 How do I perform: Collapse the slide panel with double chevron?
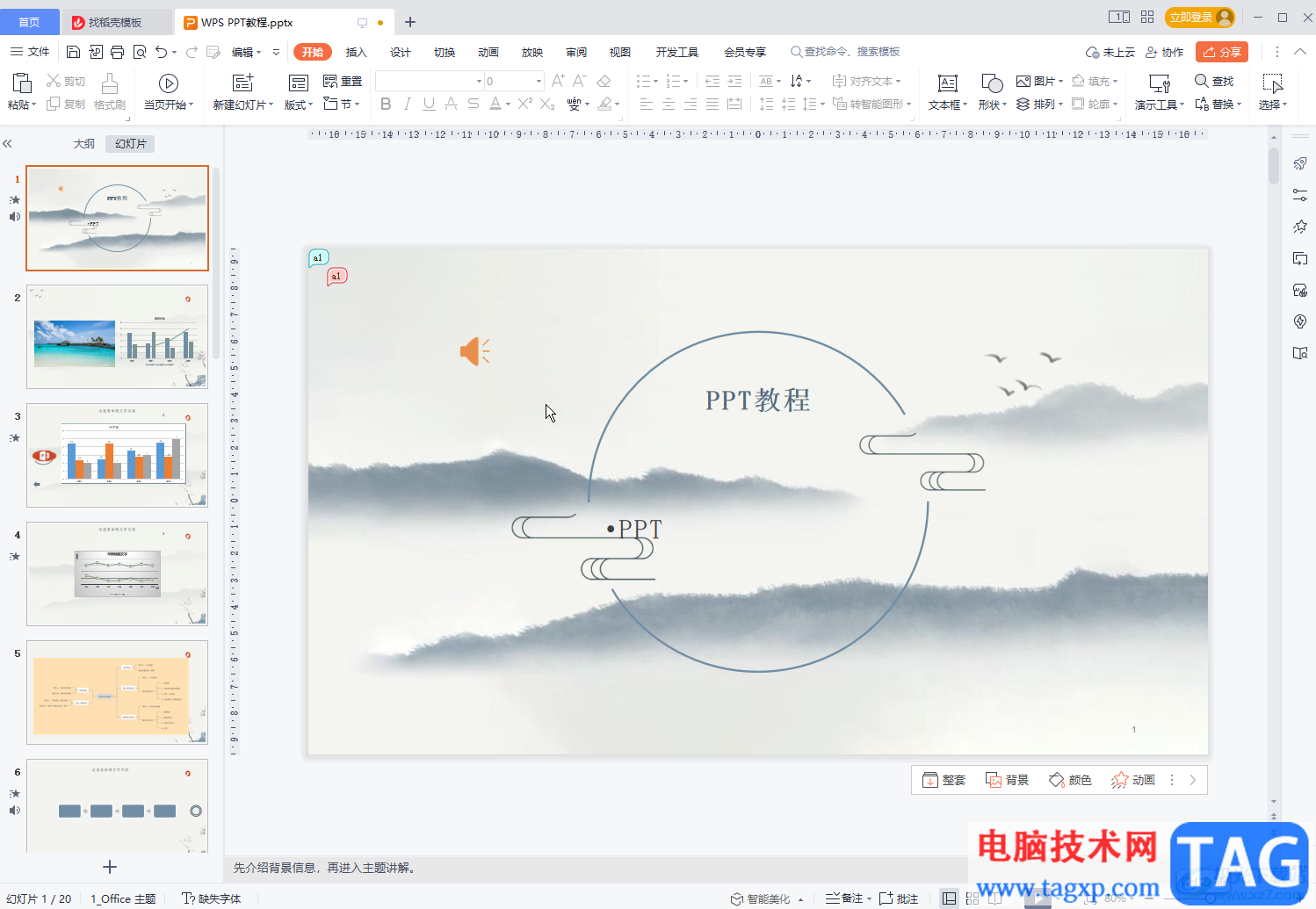[7, 143]
